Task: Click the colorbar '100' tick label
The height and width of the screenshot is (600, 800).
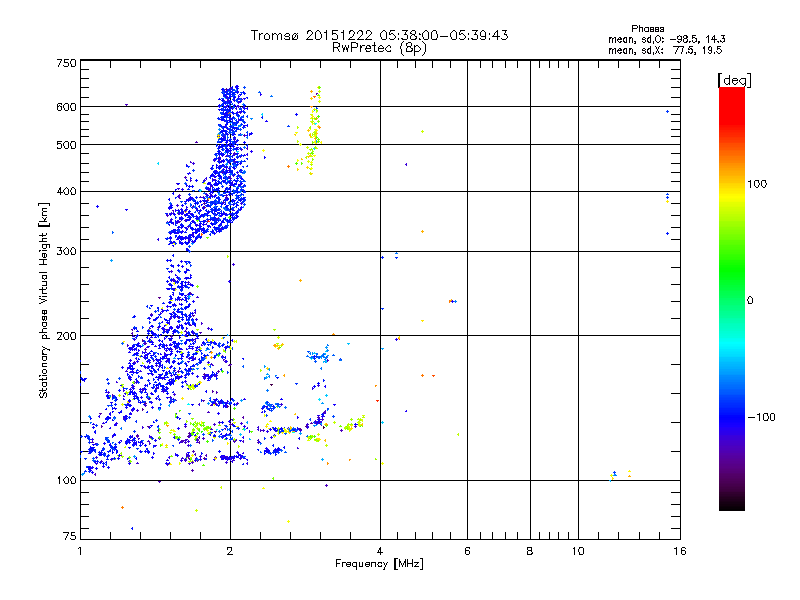Action: 757,184
